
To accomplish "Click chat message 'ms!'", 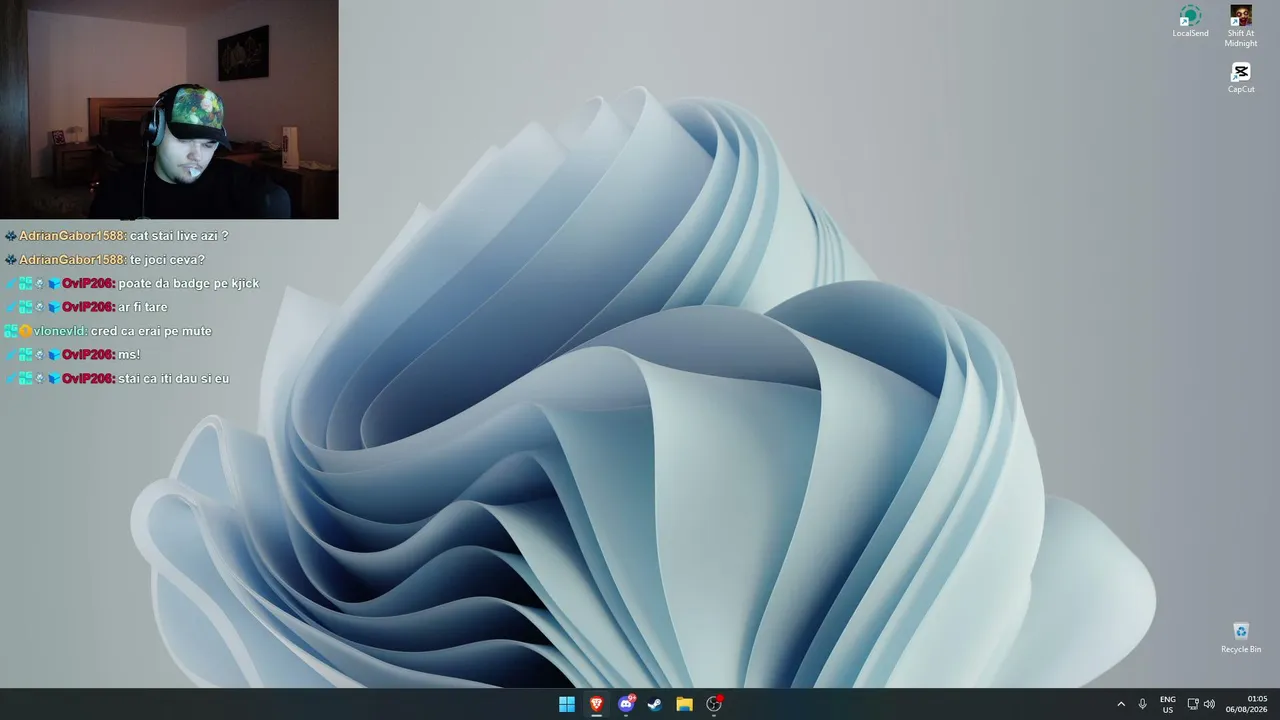I will pyautogui.click(x=129, y=355).
